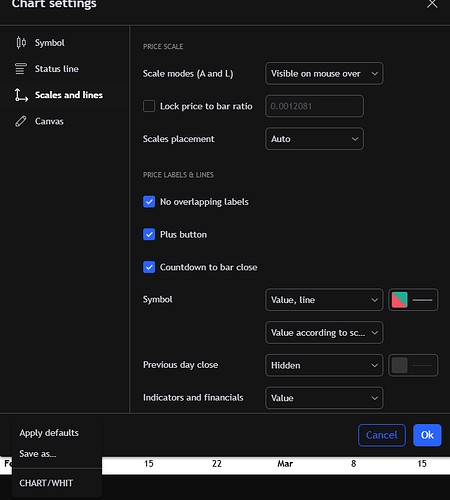Click the Status line icon in sidebar

click(x=21, y=69)
